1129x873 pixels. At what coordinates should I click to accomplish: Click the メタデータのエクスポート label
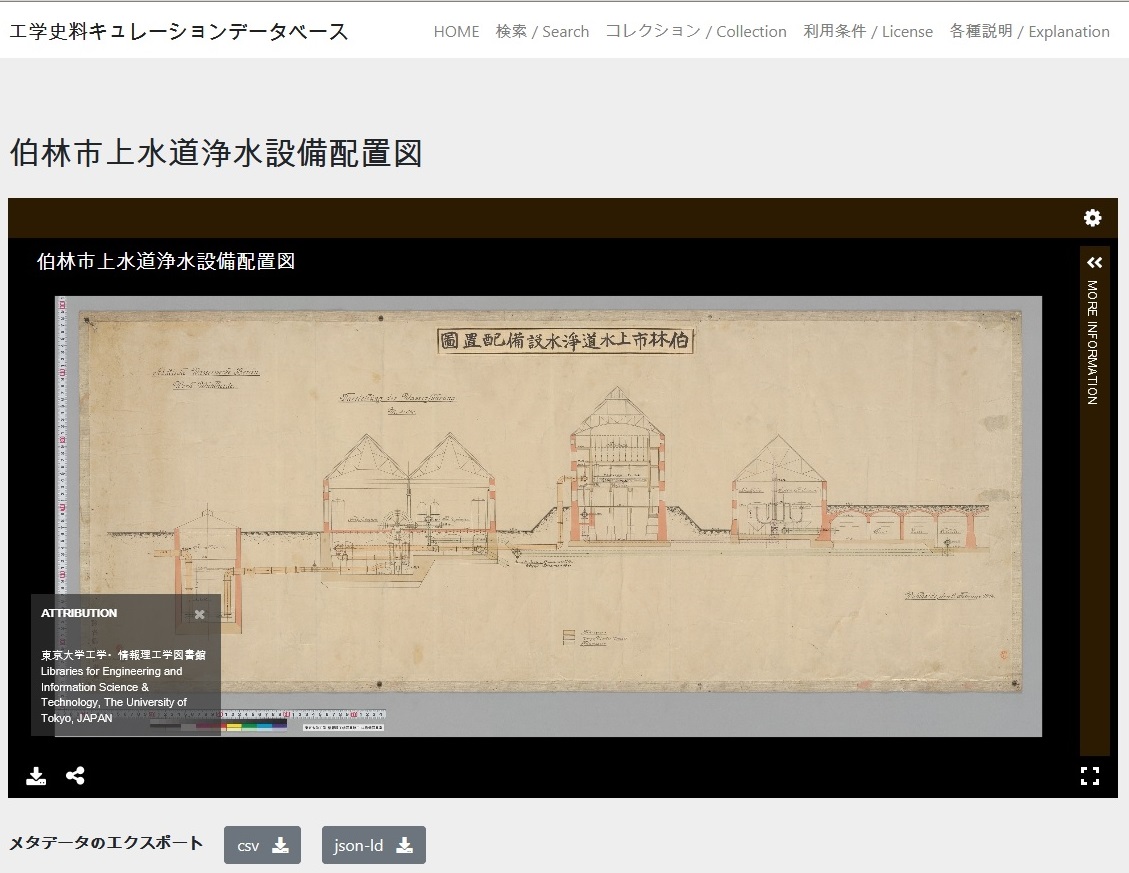click(107, 843)
